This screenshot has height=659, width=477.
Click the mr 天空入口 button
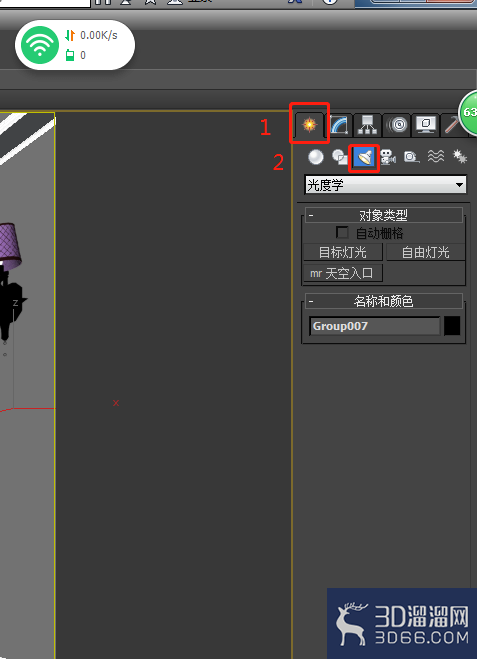343,273
